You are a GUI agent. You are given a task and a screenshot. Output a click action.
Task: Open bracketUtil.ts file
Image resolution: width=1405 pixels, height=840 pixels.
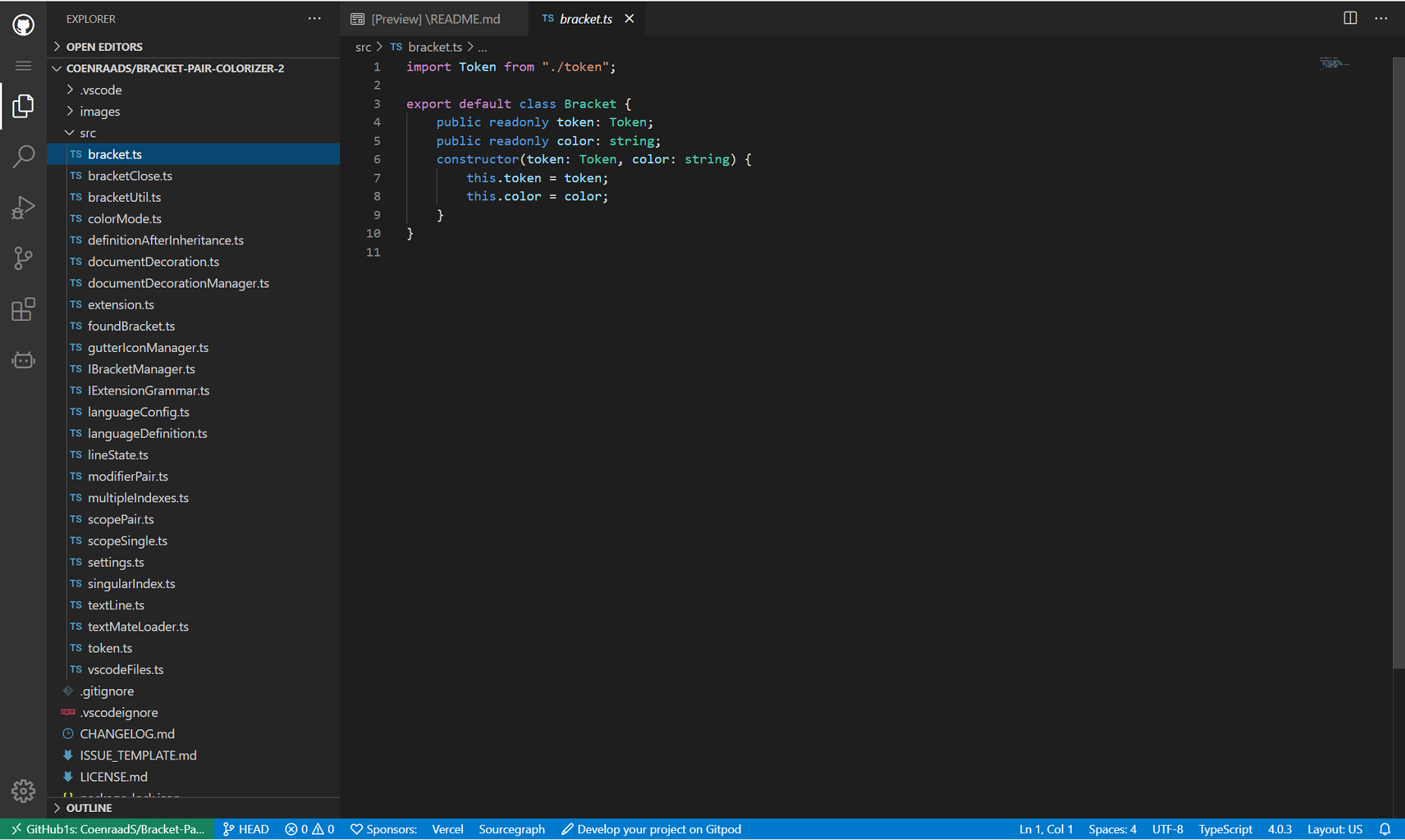click(194, 197)
